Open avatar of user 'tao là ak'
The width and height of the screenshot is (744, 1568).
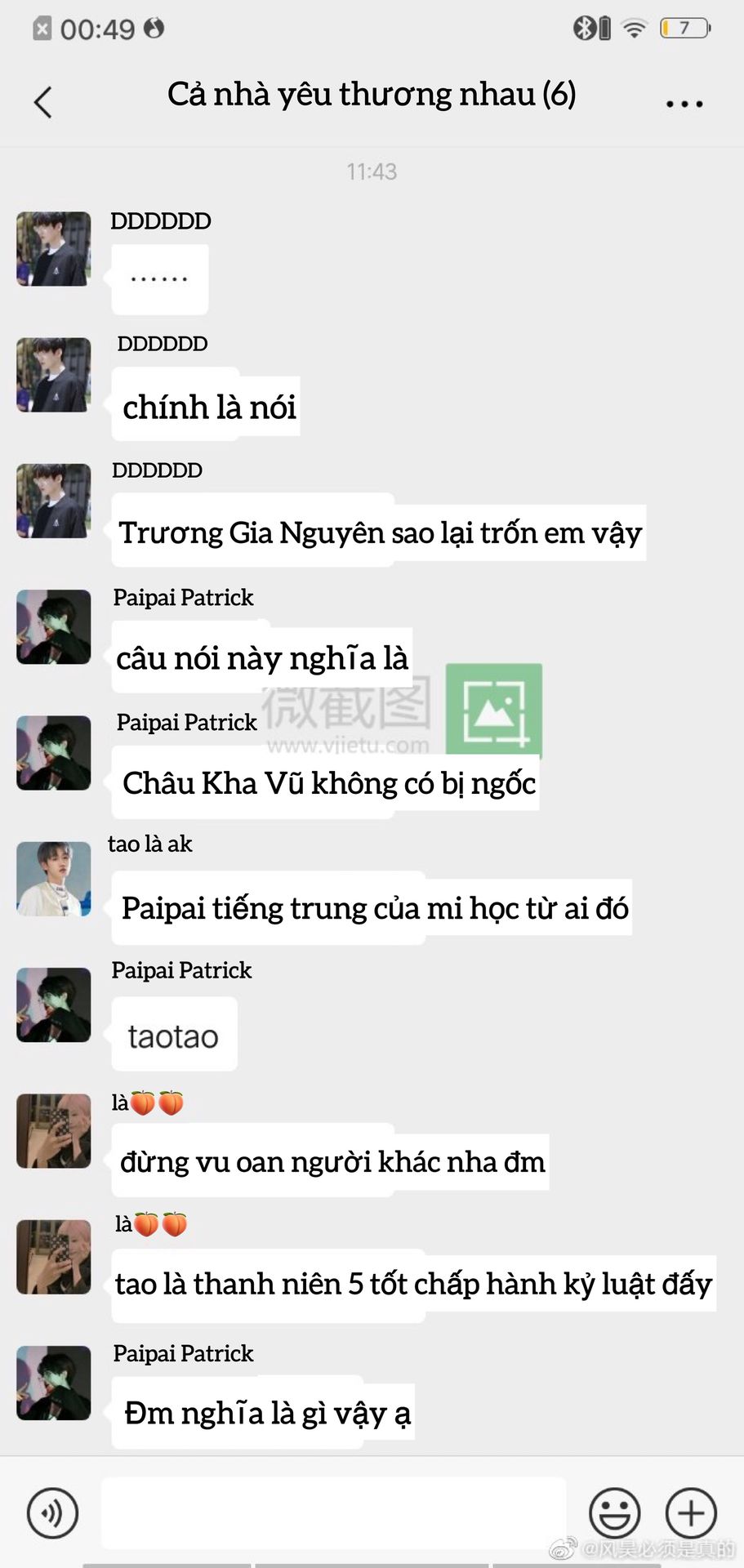pyautogui.click(x=54, y=879)
